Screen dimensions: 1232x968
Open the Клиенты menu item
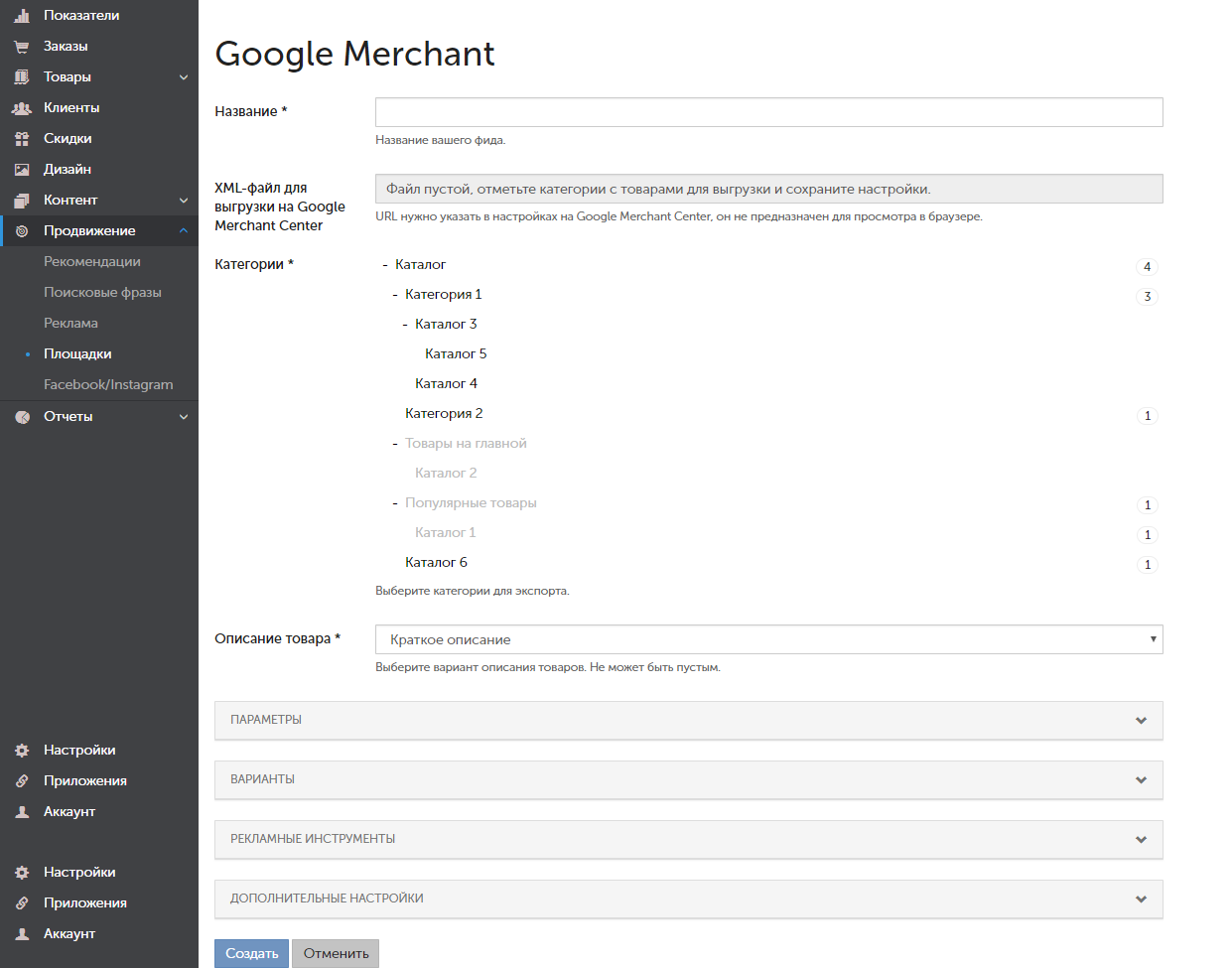click(x=71, y=107)
